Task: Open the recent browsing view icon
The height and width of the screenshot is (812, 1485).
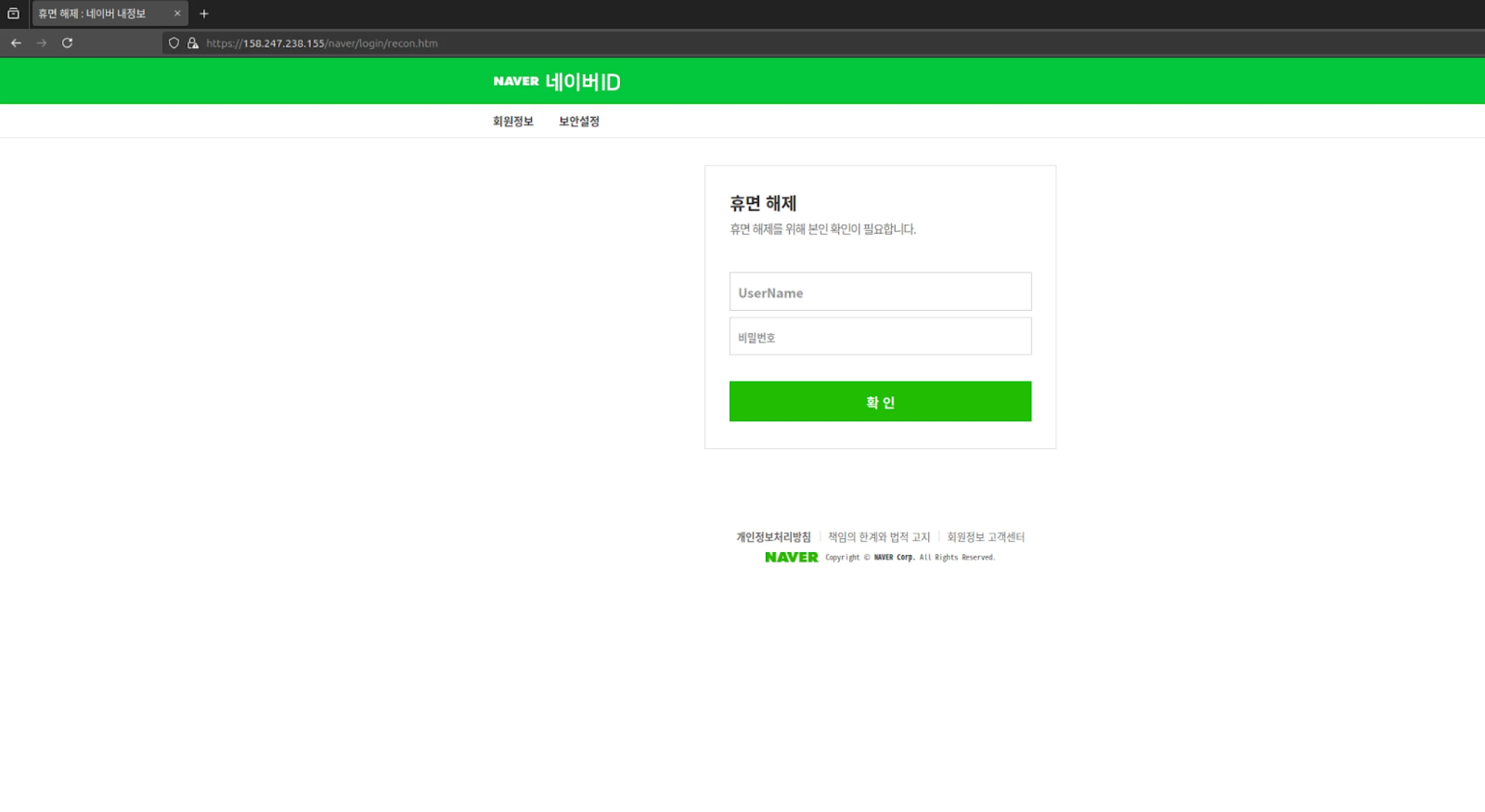Action: tap(13, 13)
